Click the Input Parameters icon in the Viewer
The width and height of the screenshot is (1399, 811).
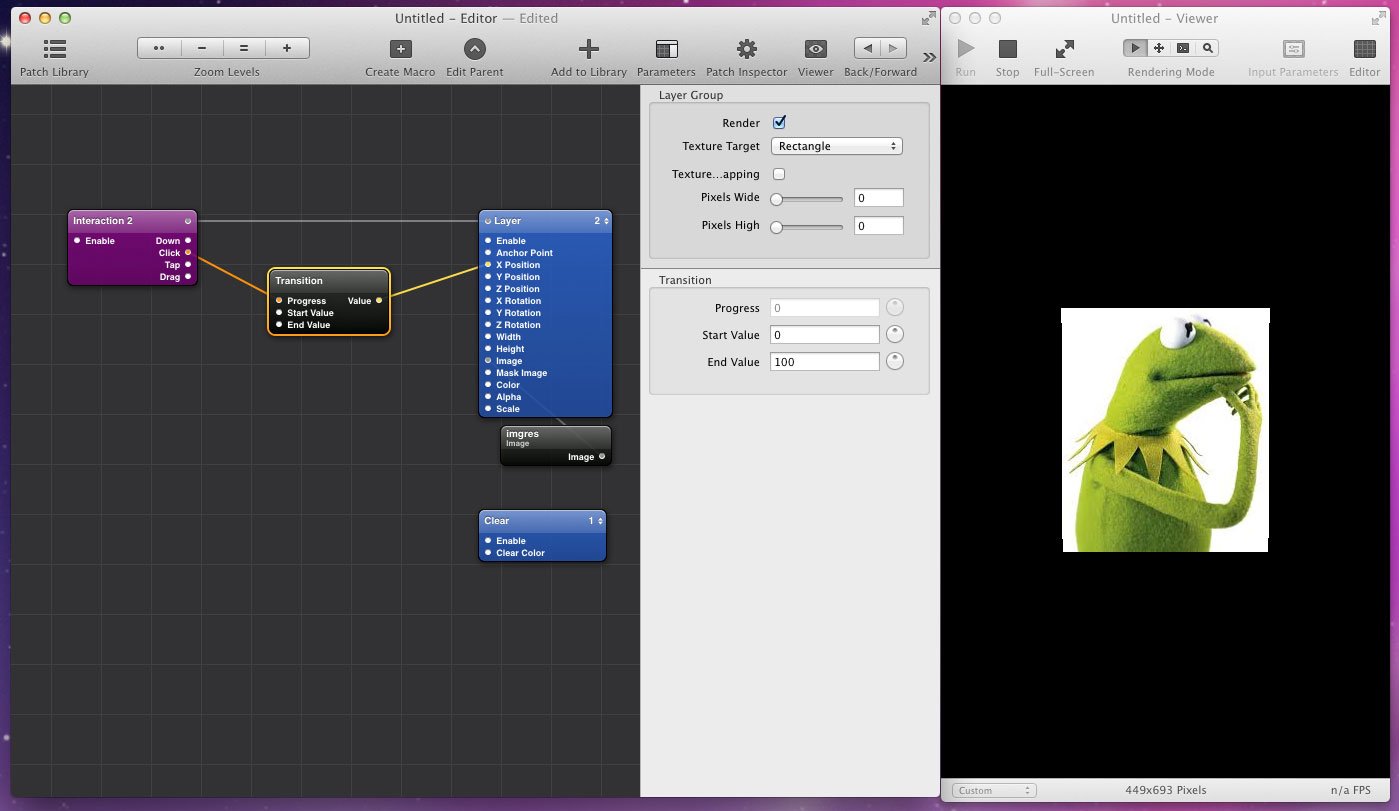[x=1293, y=48]
